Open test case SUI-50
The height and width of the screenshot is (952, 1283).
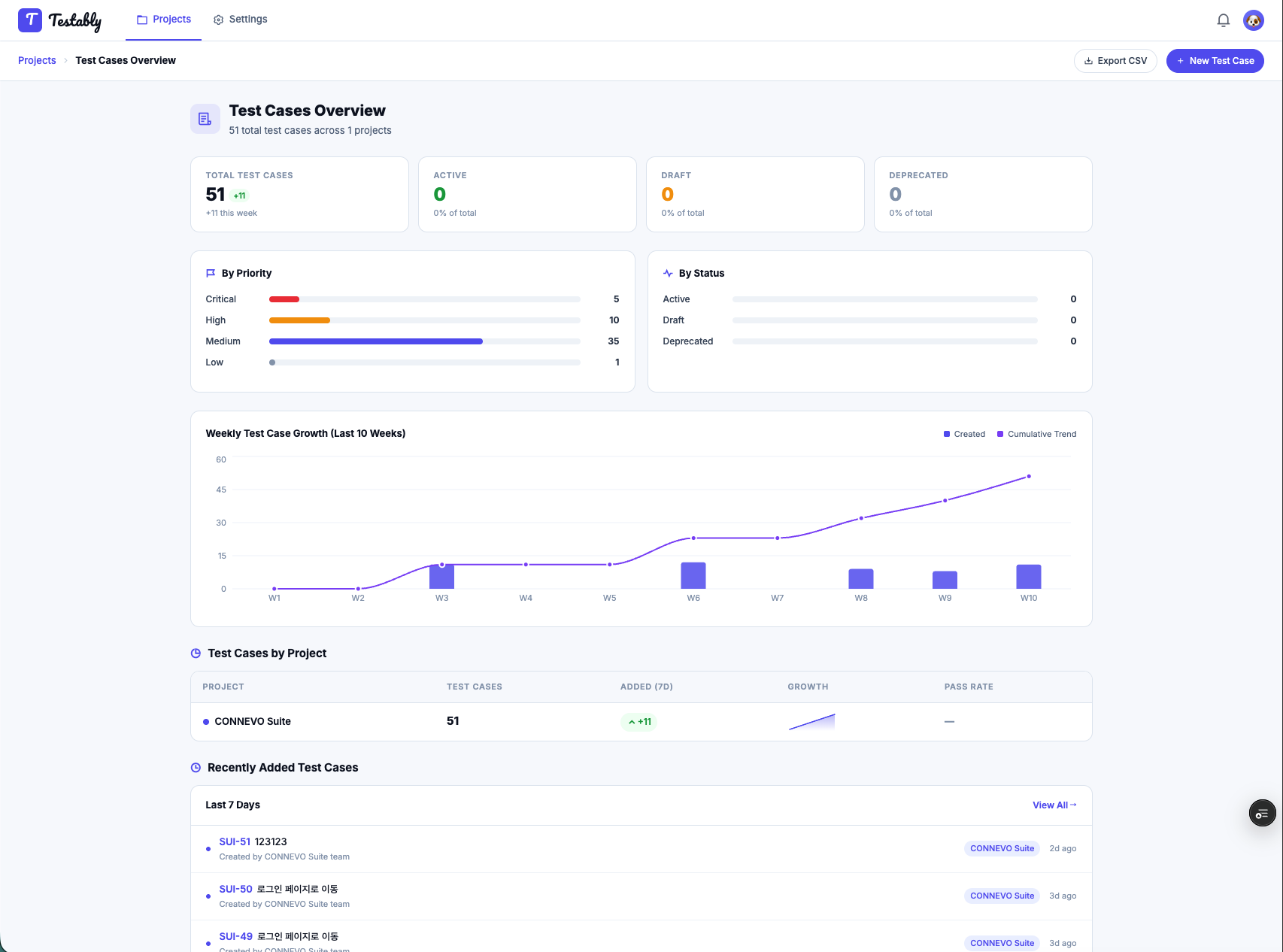coord(235,889)
